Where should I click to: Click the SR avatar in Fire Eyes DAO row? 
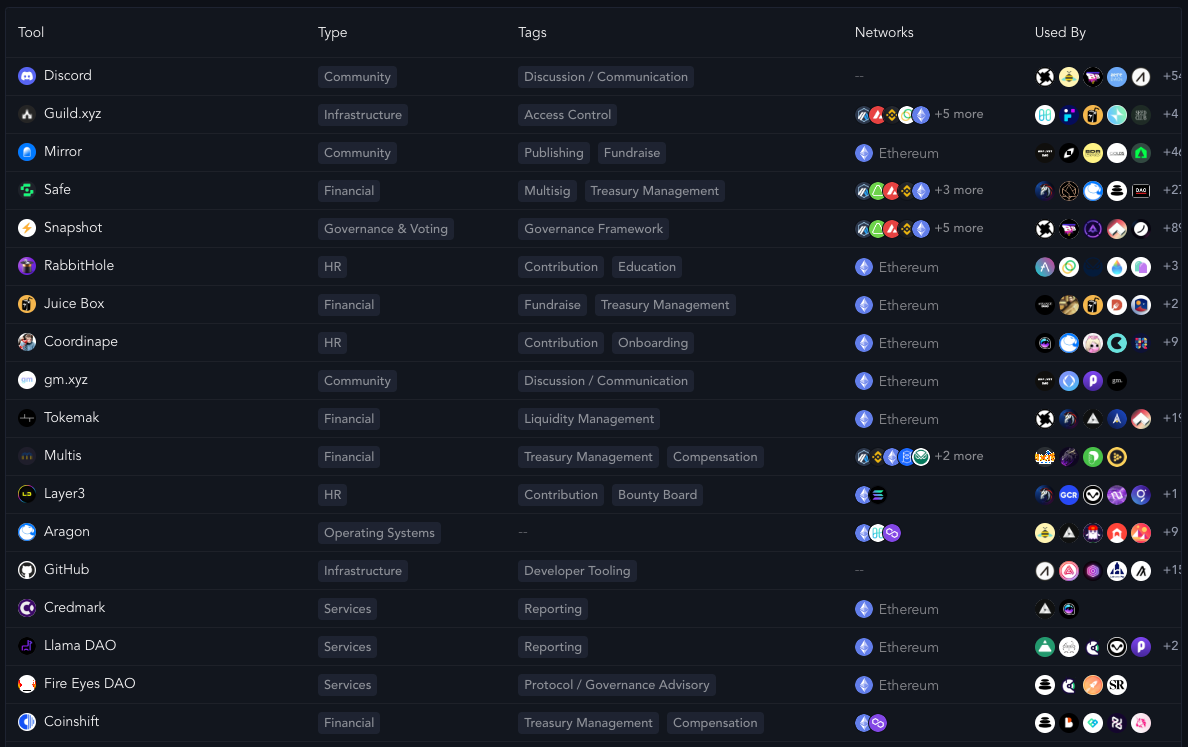[1117, 685]
